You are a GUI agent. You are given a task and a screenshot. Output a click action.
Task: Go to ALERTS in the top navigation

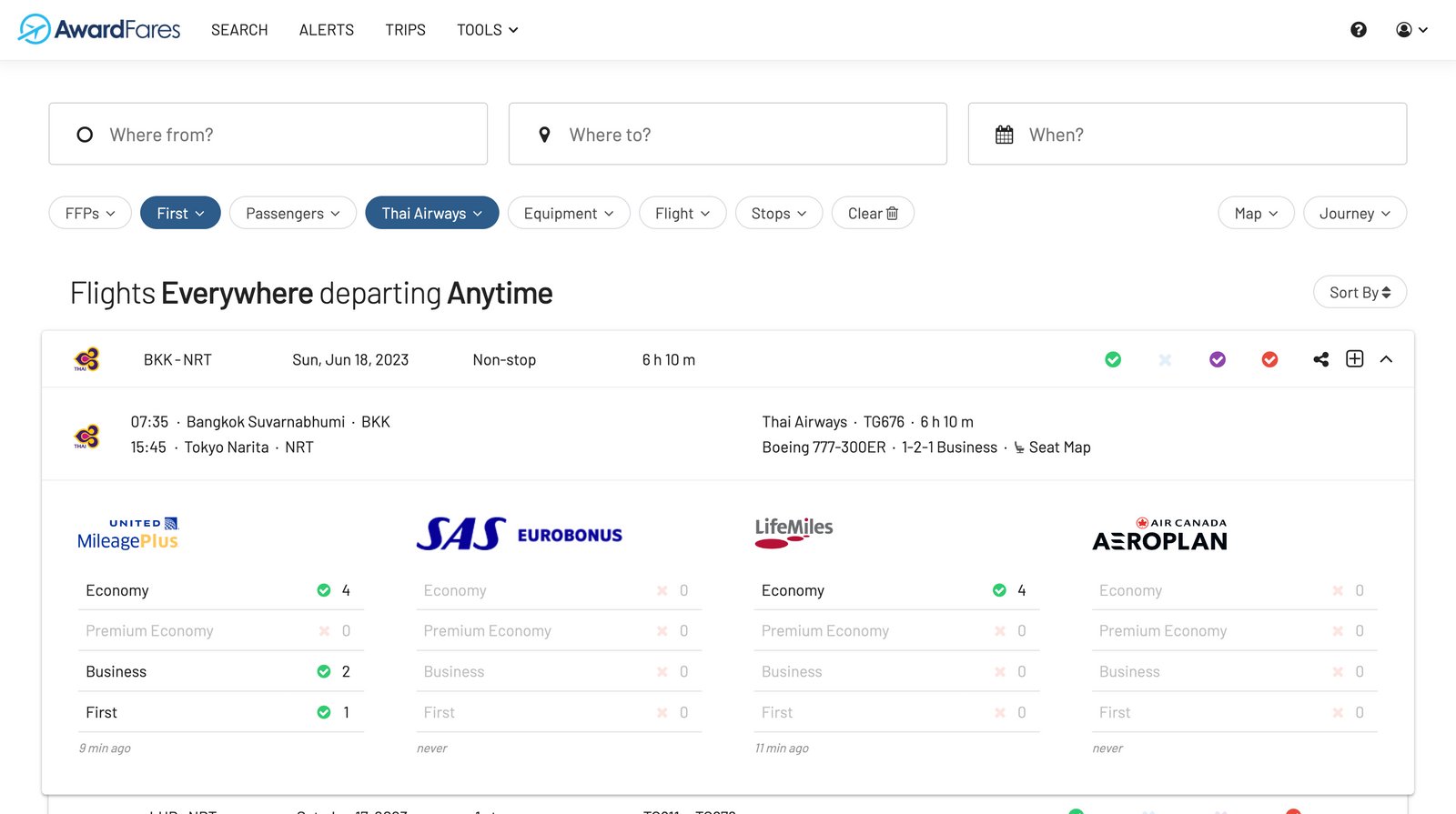tap(327, 30)
